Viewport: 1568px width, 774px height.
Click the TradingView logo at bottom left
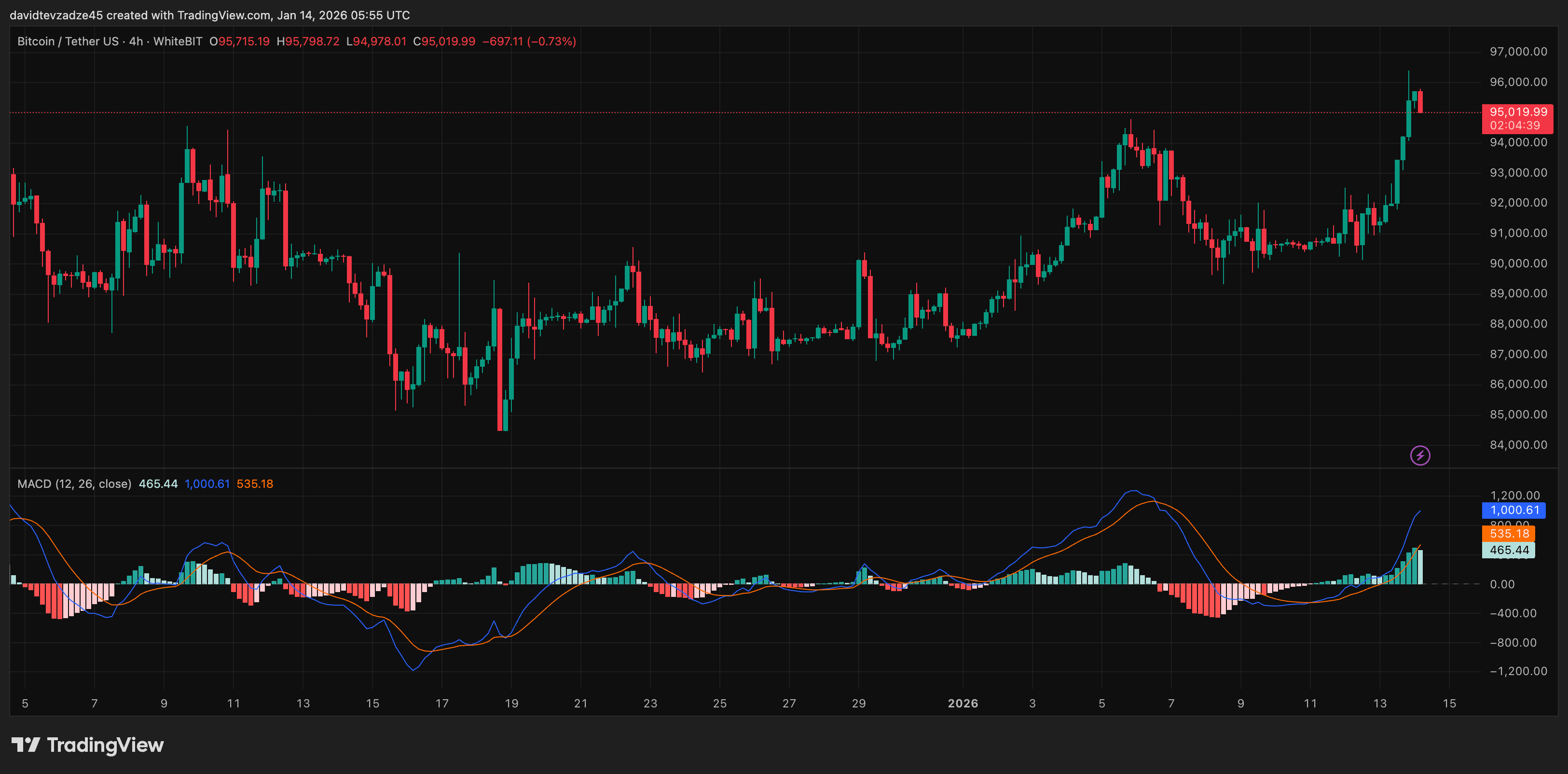click(x=88, y=745)
